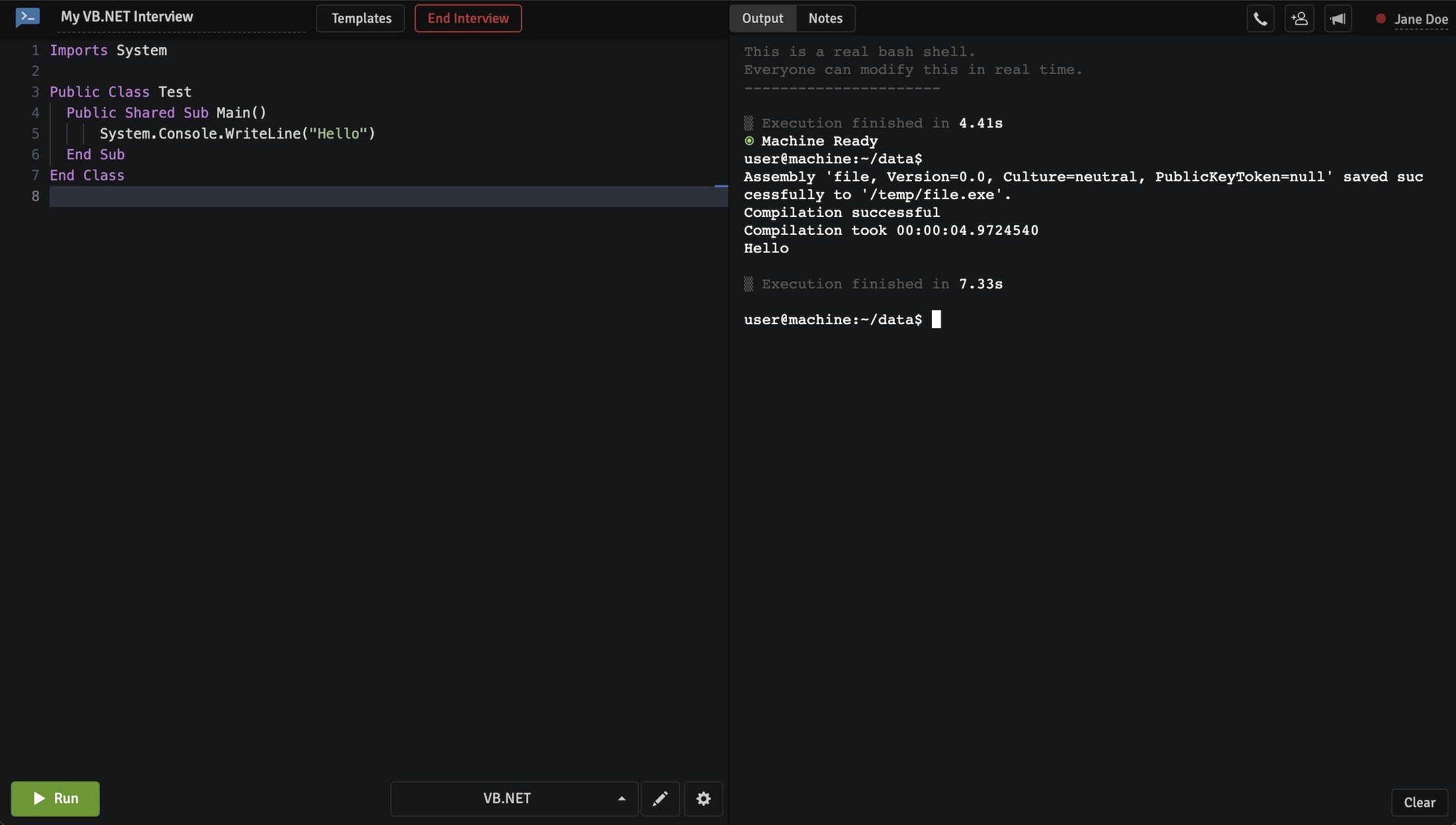Add a participant to the interview

(1299, 18)
